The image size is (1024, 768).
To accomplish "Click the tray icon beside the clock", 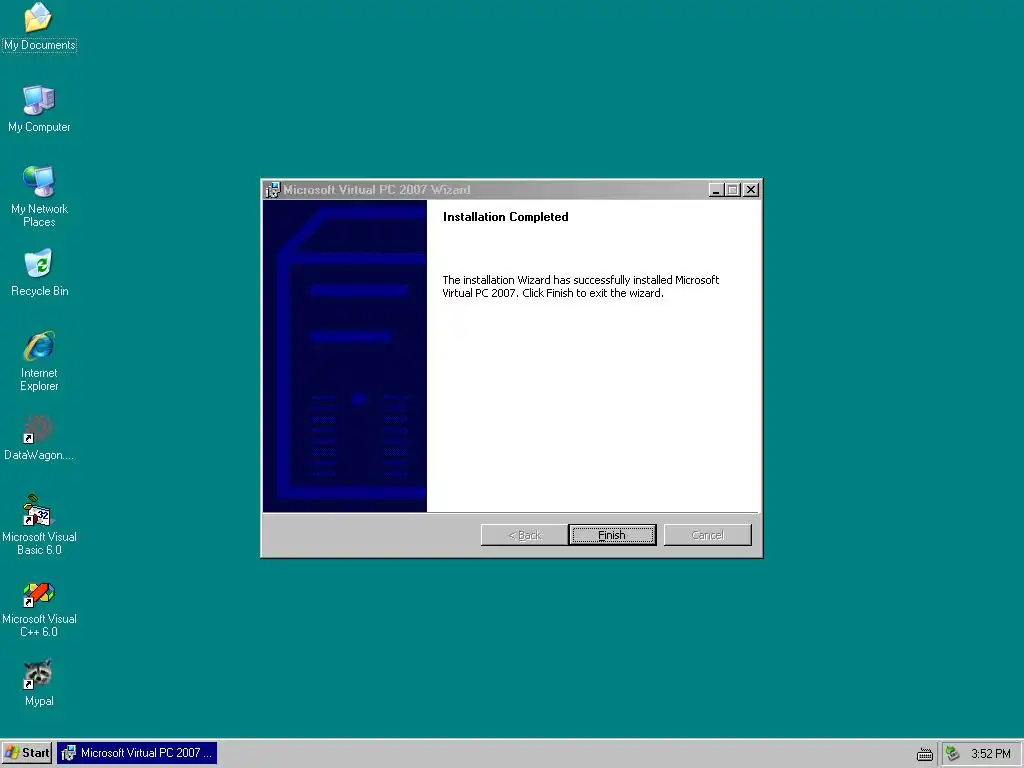I will click(953, 754).
